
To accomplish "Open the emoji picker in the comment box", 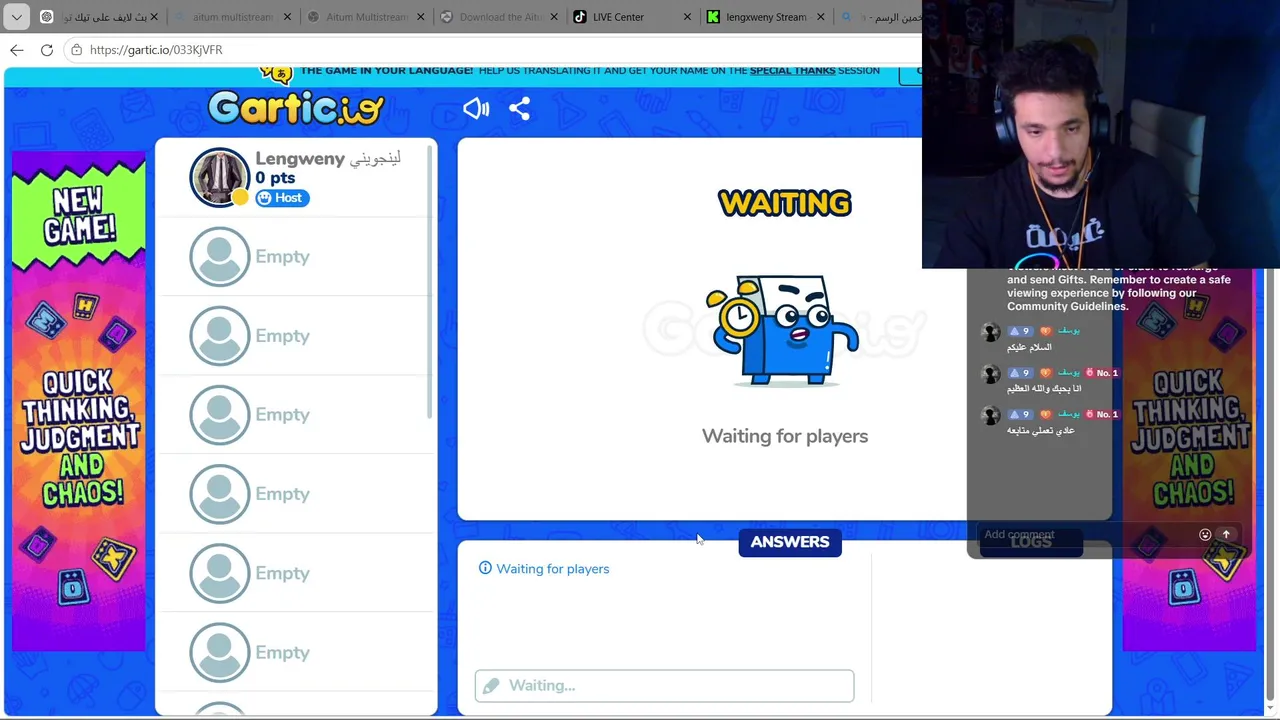I will tap(1205, 535).
